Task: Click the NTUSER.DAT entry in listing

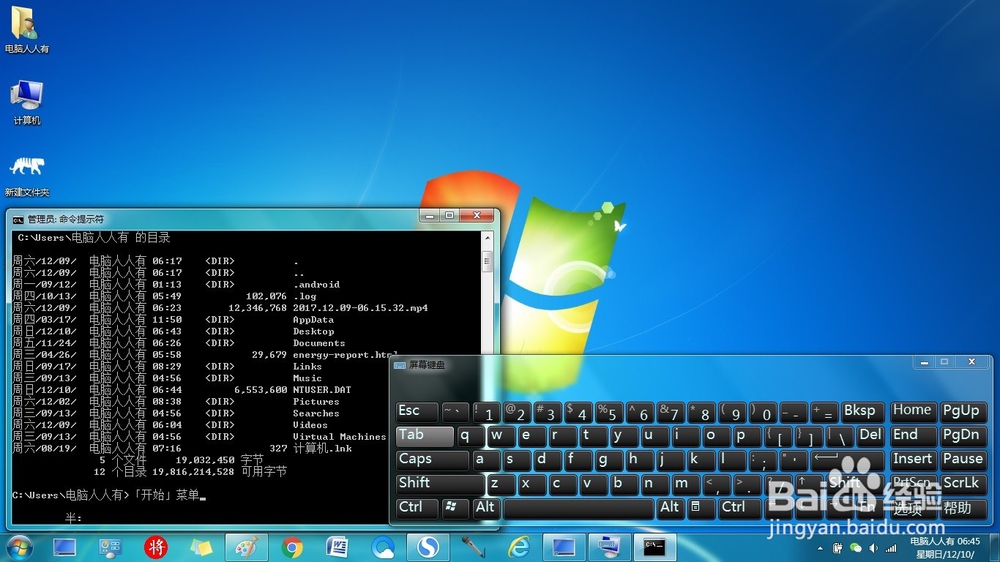Action: (x=321, y=390)
